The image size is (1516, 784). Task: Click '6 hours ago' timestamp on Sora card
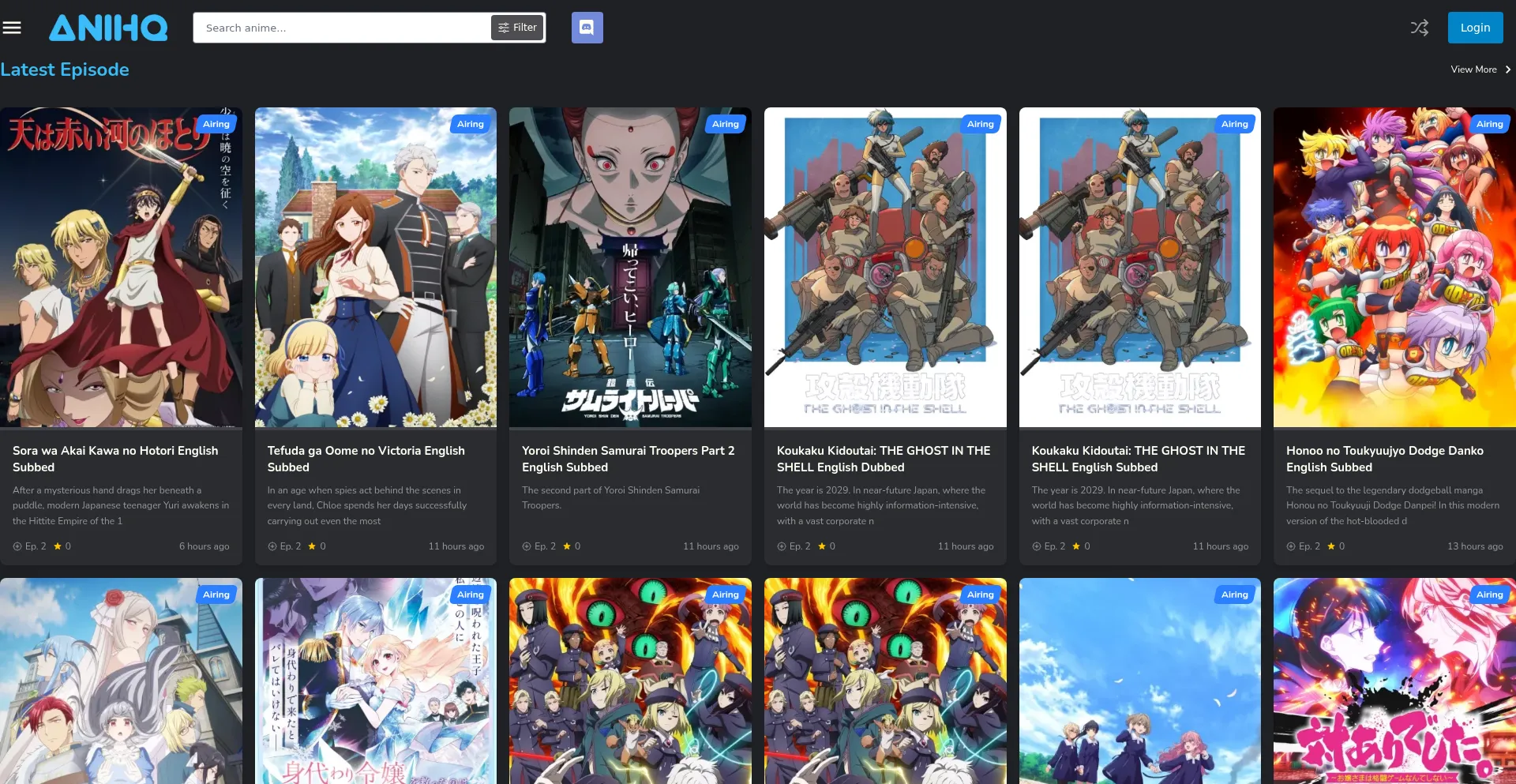coord(205,546)
